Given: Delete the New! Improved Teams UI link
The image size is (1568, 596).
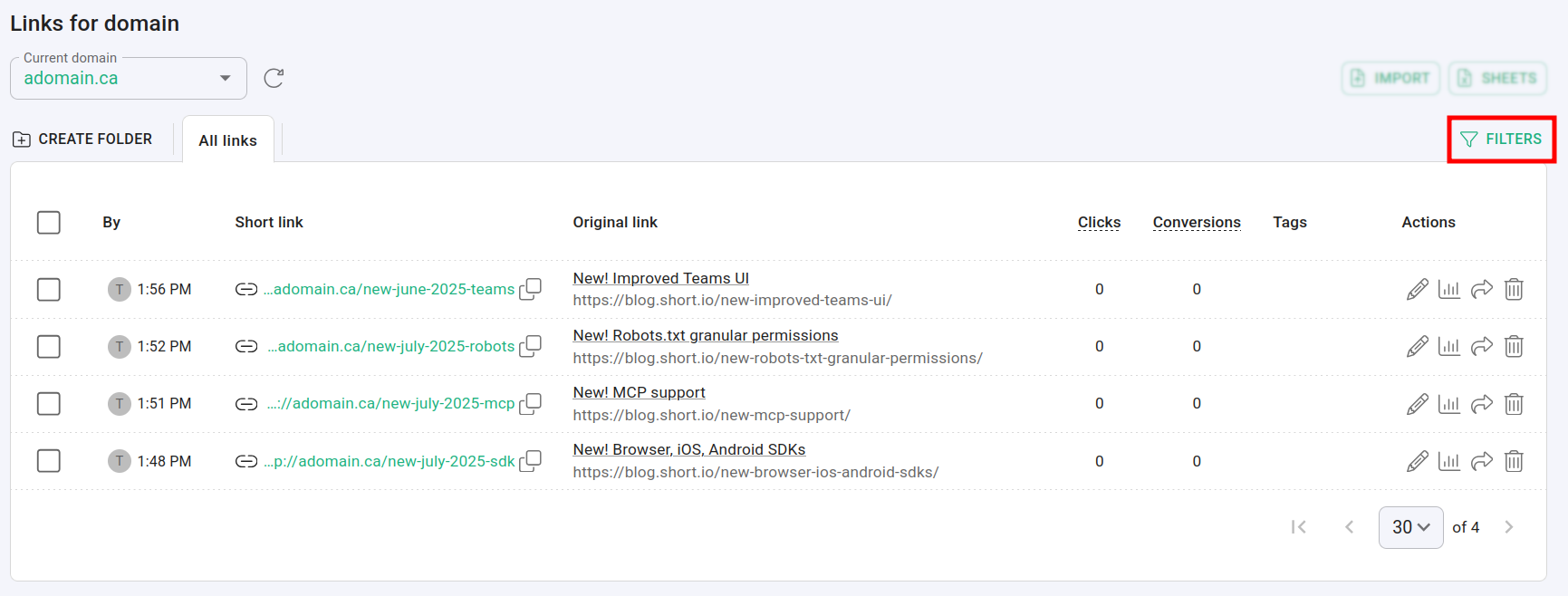Looking at the screenshot, I should [1514, 289].
